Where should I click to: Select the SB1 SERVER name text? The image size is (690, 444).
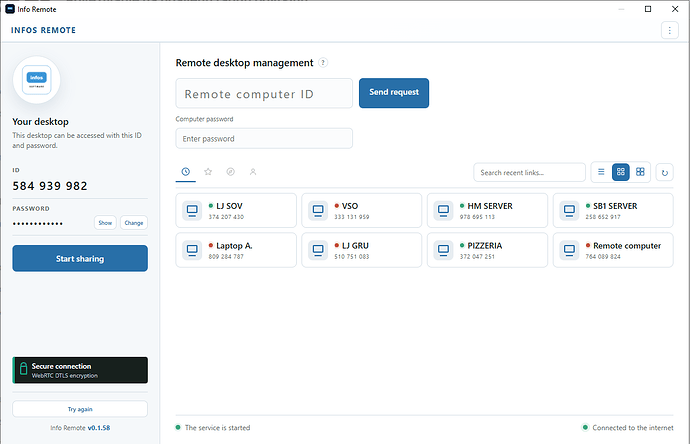tap(615, 206)
